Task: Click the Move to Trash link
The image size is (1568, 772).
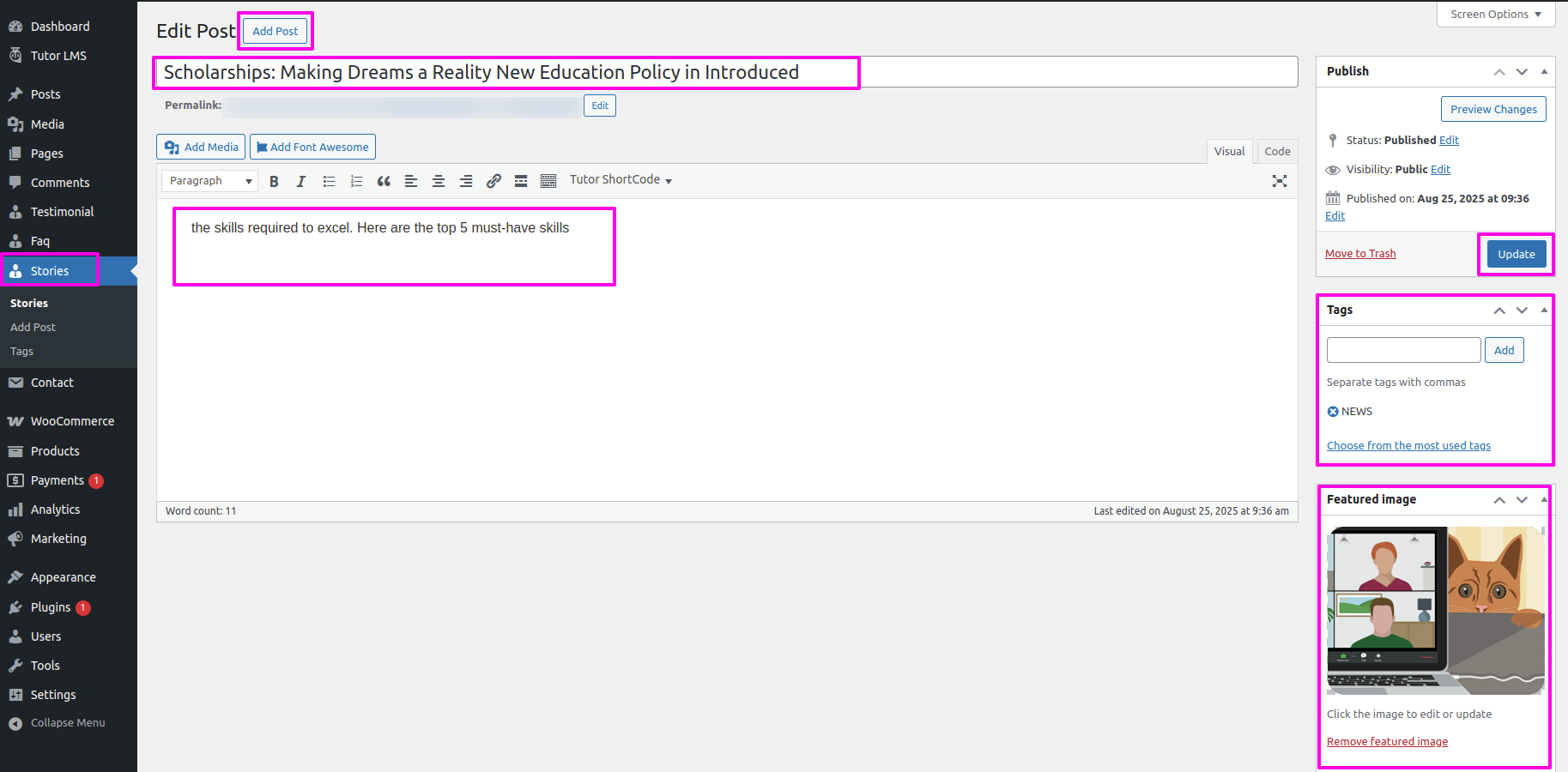Action: (x=1360, y=254)
